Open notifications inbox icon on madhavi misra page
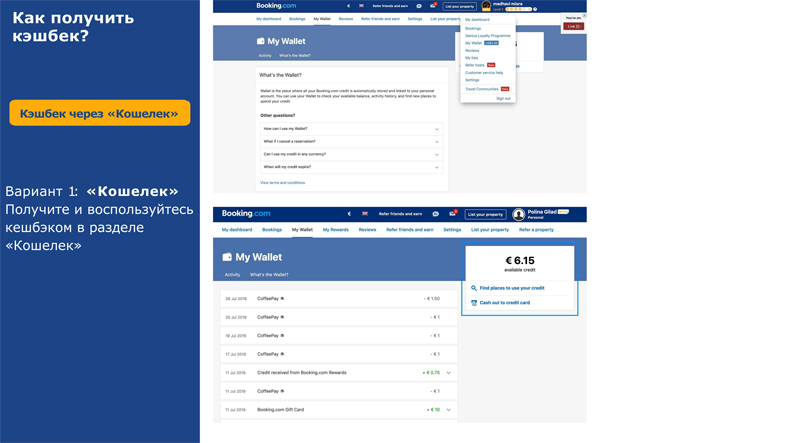Image resolution: width=788 pixels, height=443 pixels. point(433,6)
